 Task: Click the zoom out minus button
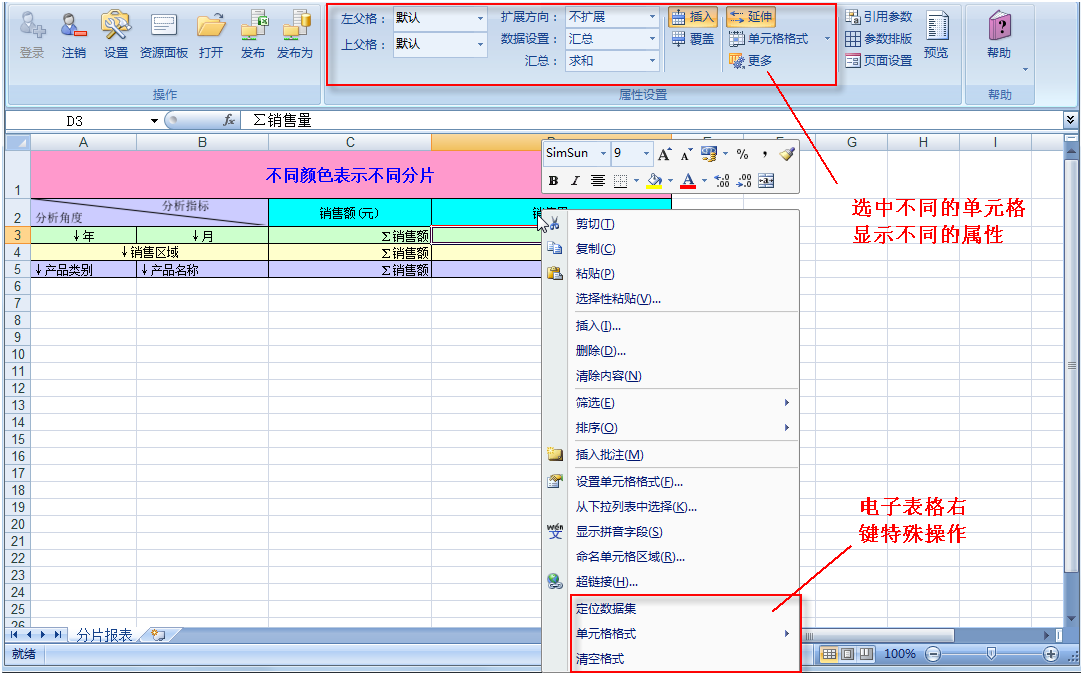pos(933,654)
